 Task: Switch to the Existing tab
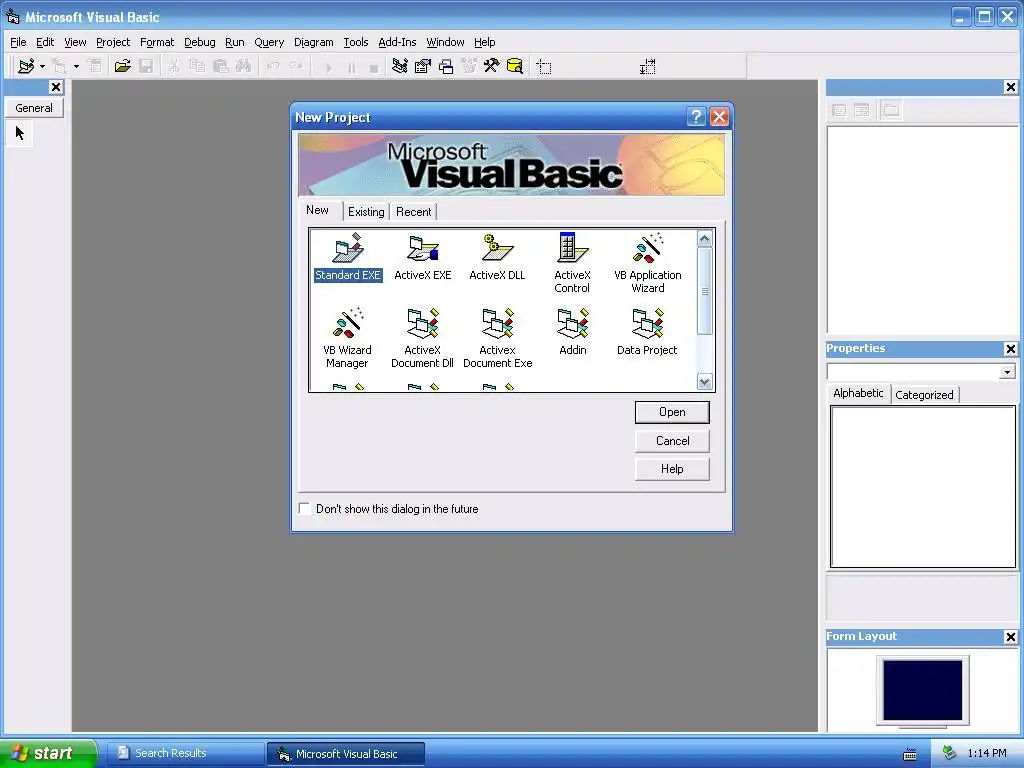point(366,212)
